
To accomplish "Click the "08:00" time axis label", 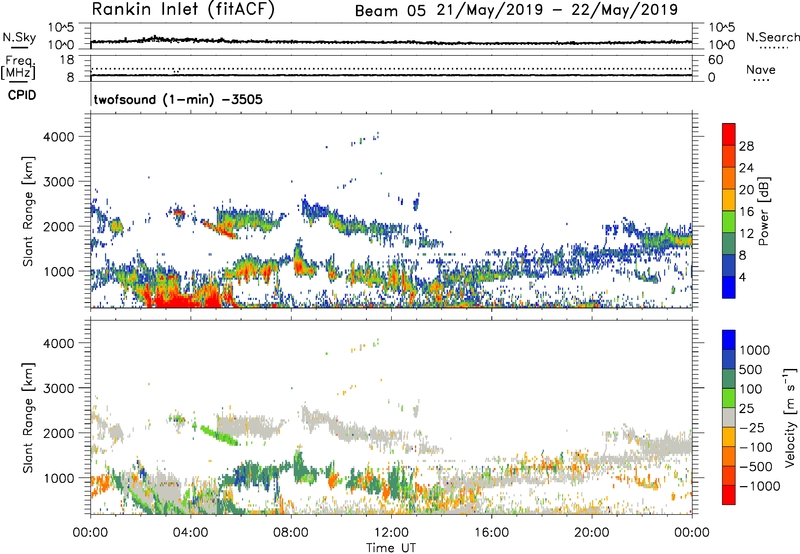I will click(291, 533).
